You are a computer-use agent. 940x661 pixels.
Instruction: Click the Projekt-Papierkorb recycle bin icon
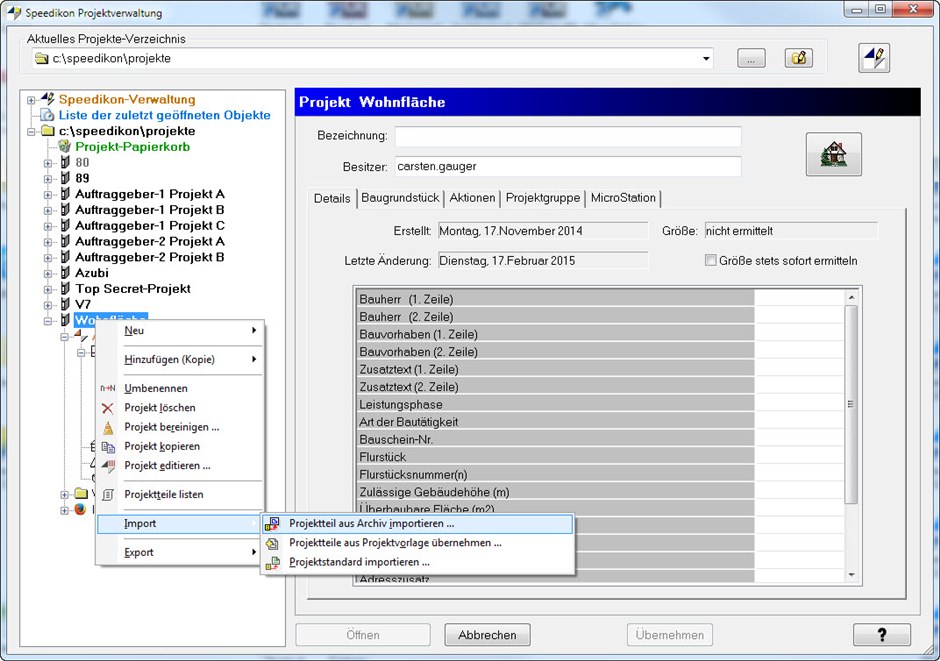point(65,146)
